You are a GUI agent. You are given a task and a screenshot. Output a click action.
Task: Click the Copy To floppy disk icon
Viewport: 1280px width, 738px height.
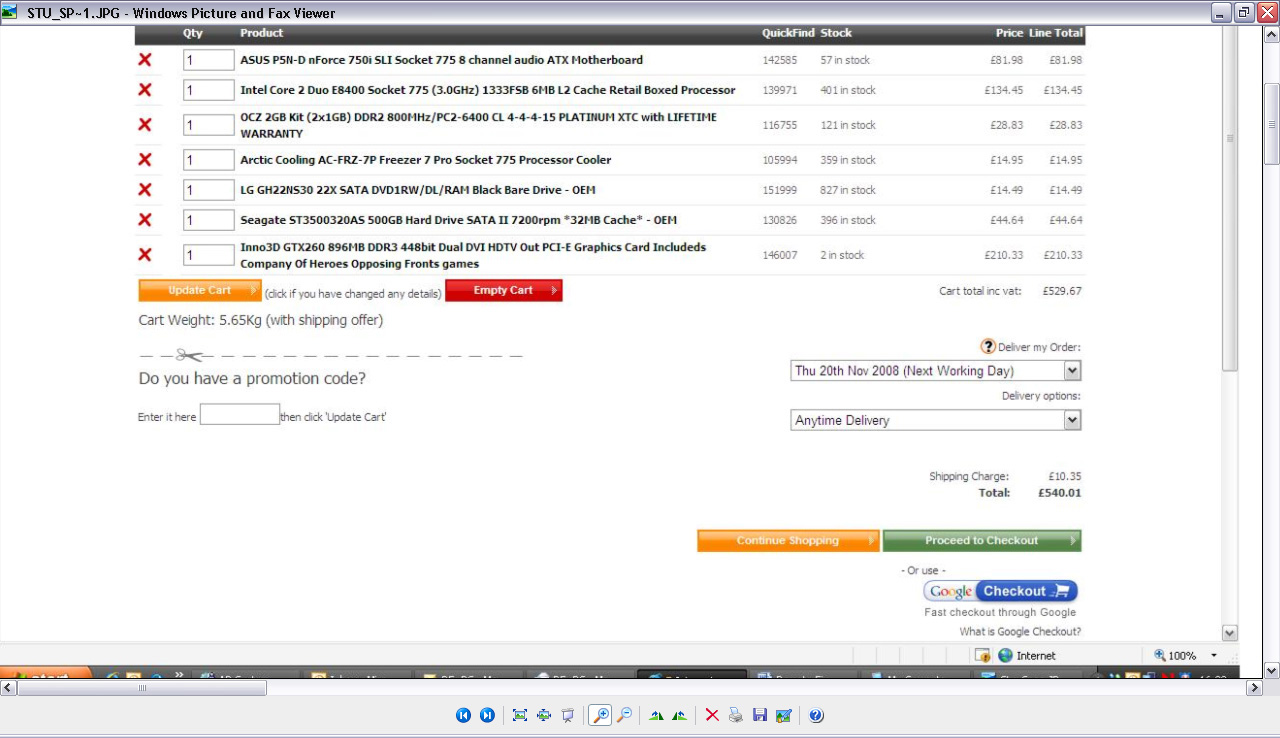760,715
